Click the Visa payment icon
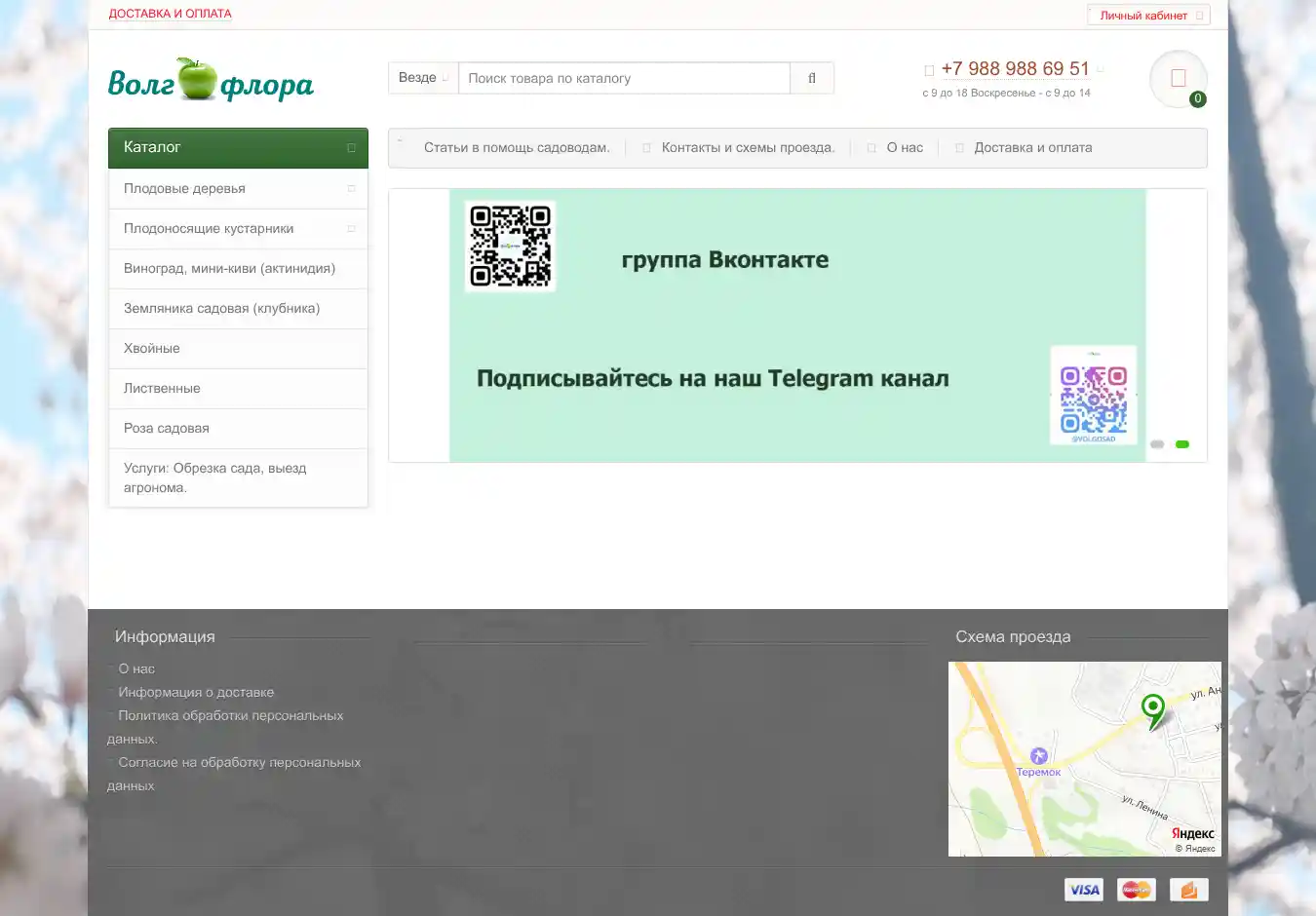This screenshot has height=916, width=1316. [x=1083, y=889]
